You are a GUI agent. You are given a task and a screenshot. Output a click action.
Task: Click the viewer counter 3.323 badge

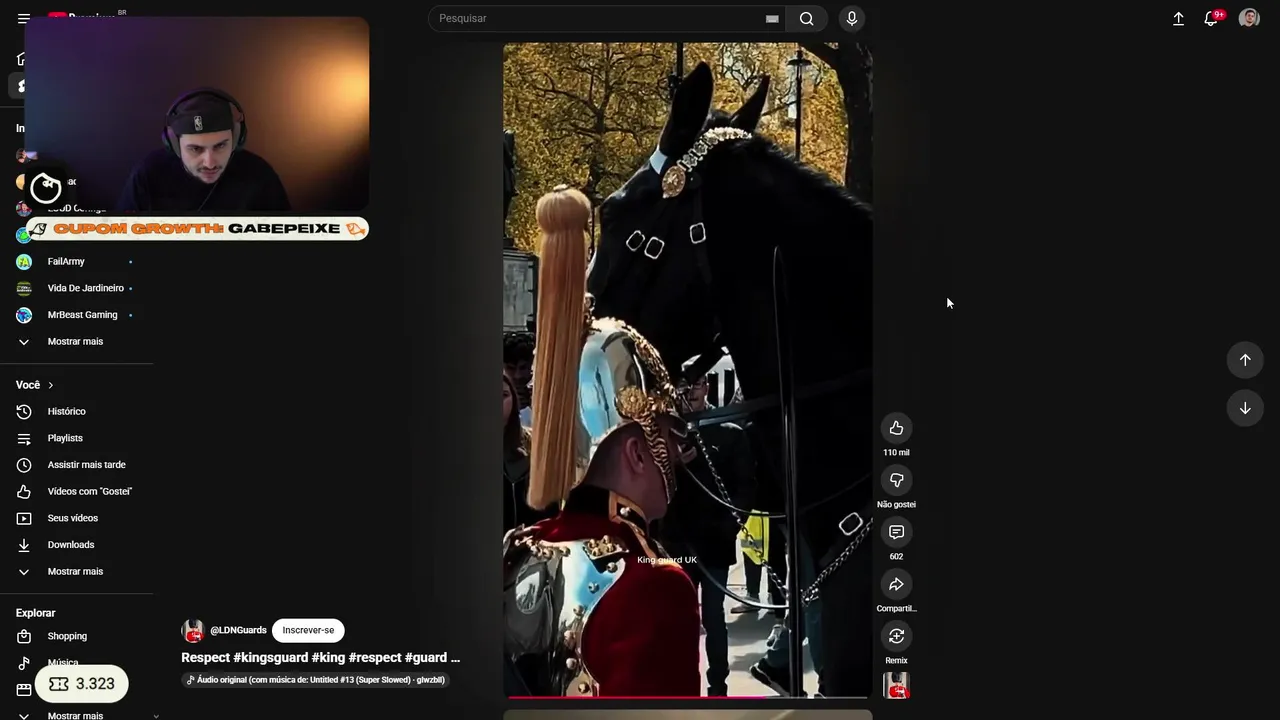(x=82, y=684)
